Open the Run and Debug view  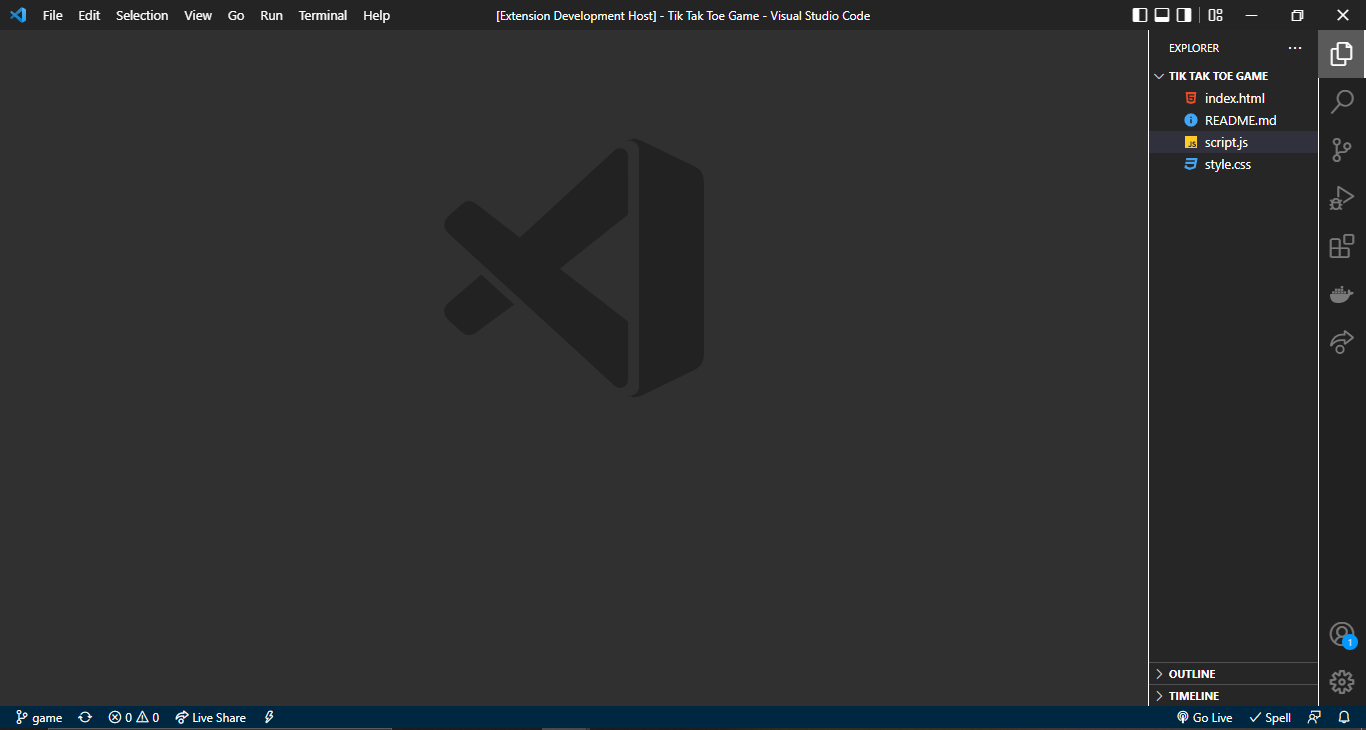pos(1342,198)
